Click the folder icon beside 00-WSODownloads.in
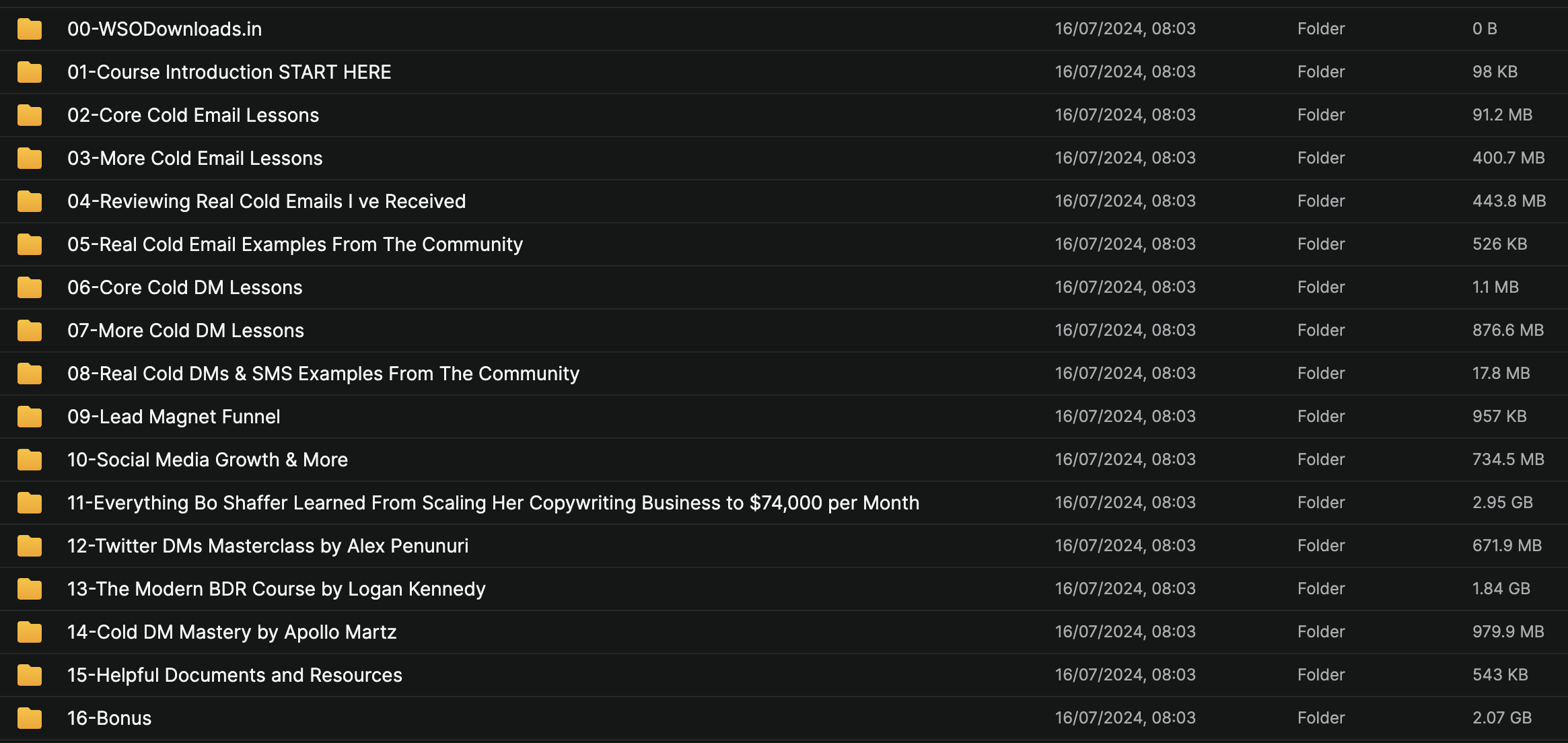Image resolution: width=1568 pixels, height=743 pixels. (30, 29)
